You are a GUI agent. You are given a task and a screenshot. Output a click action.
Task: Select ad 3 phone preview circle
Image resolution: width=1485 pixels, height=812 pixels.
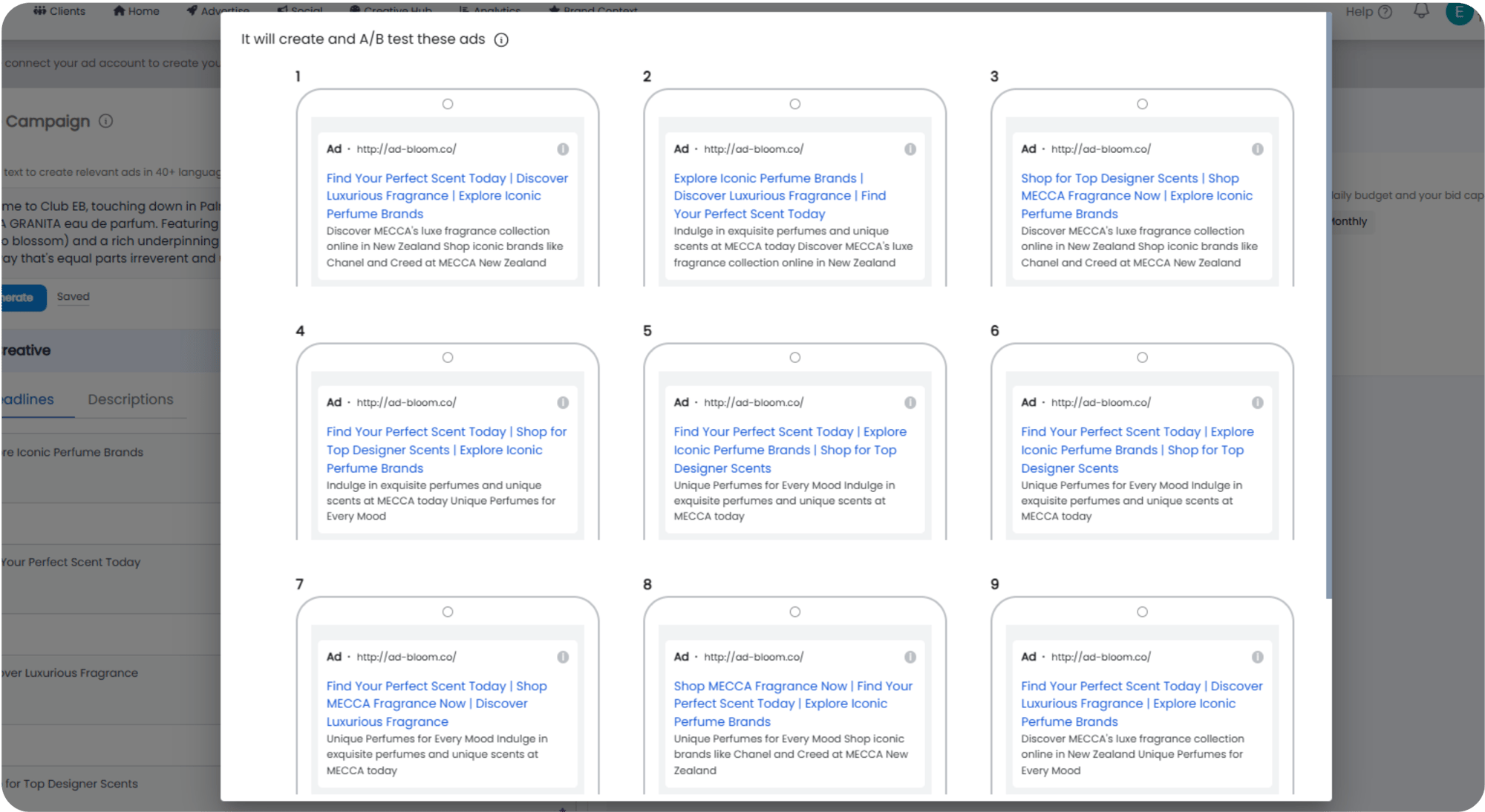1142,104
